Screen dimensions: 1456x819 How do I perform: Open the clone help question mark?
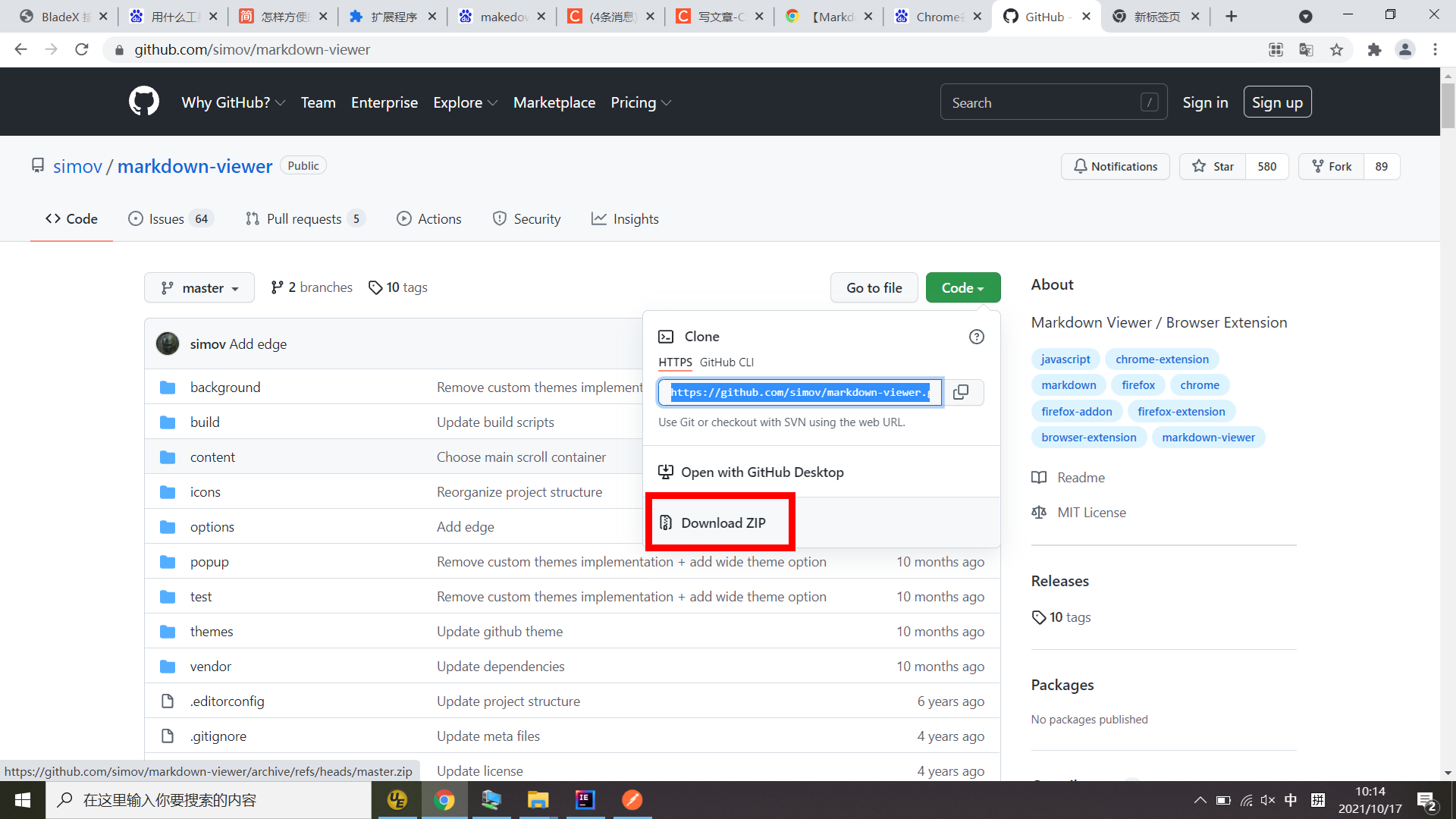[x=976, y=337]
